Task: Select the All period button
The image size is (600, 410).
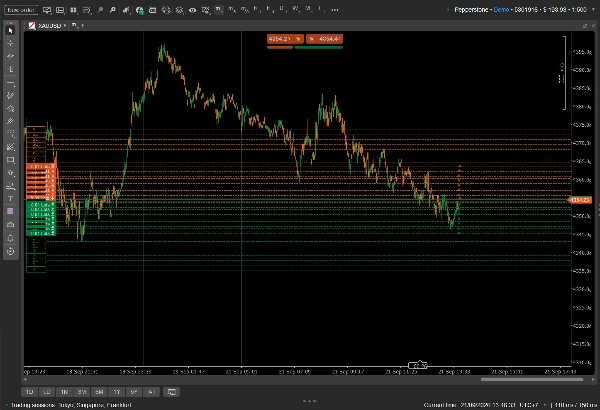Action: [x=152, y=392]
